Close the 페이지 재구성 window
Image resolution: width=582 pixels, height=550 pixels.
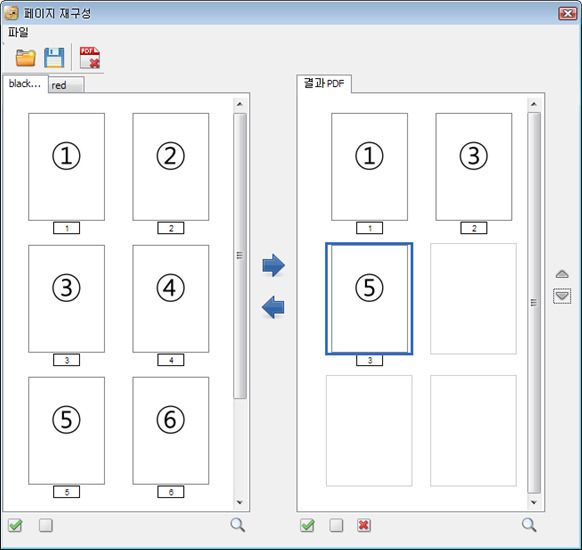coord(568,13)
